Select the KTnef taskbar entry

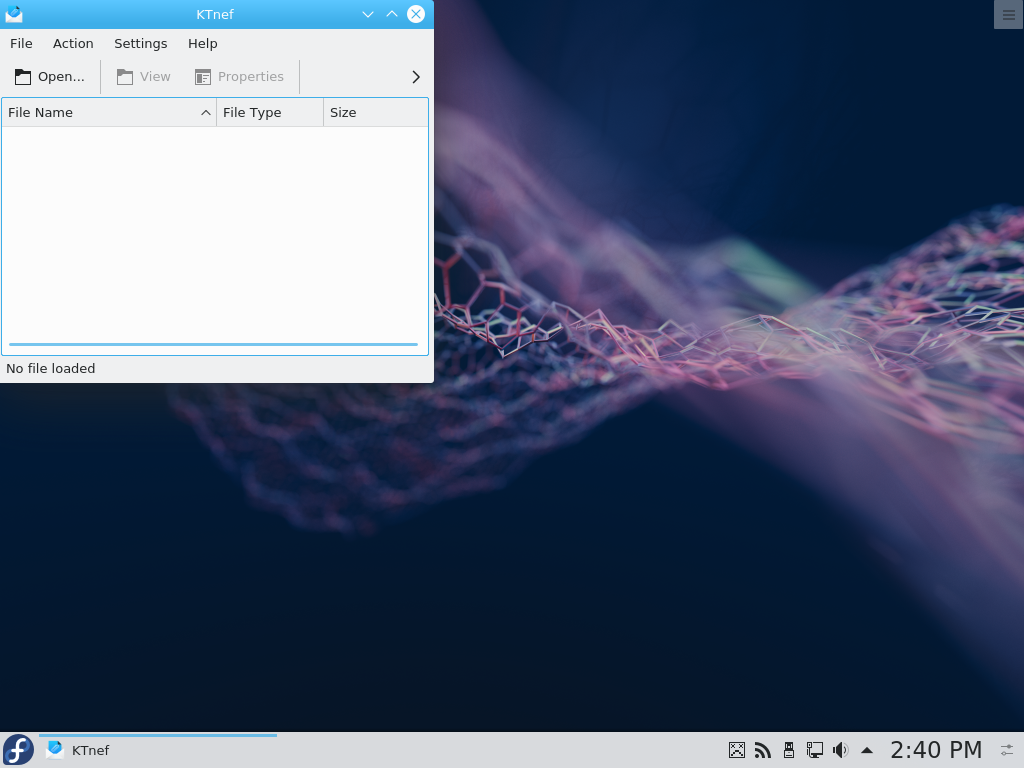click(x=157, y=750)
